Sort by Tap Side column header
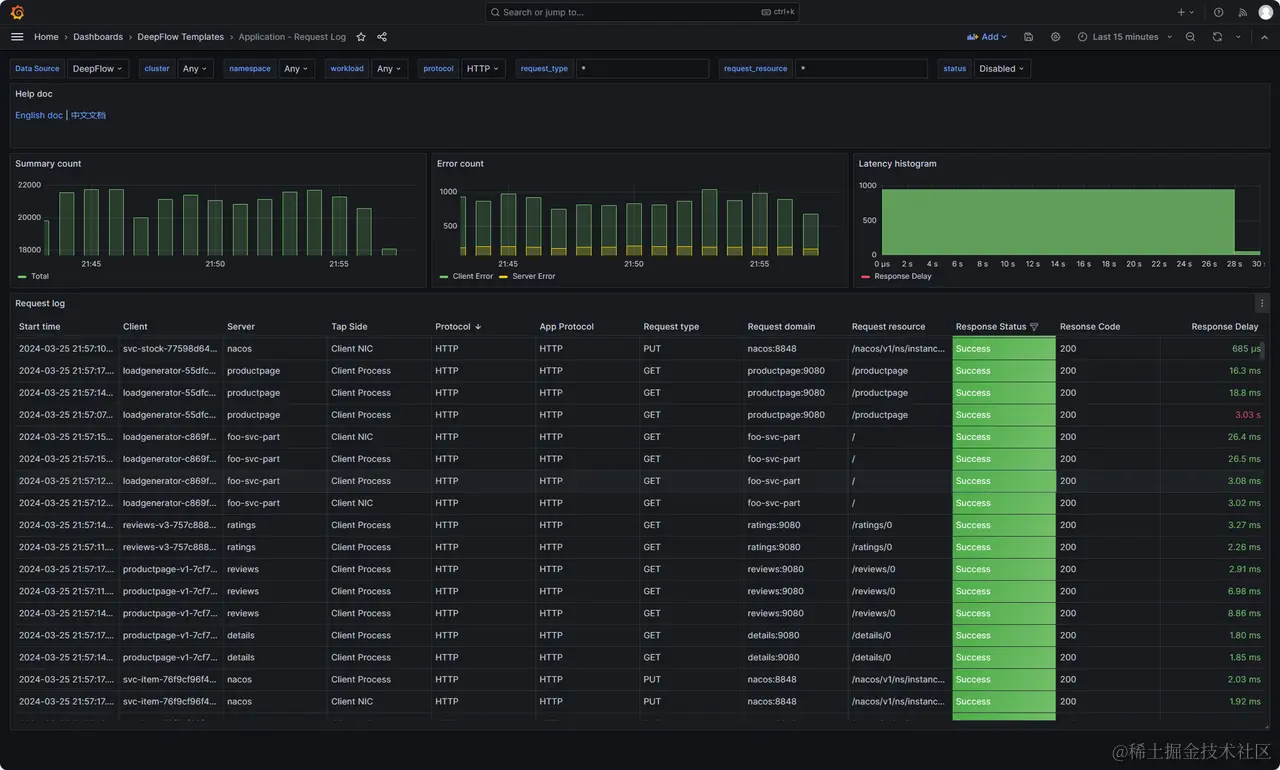 point(349,327)
